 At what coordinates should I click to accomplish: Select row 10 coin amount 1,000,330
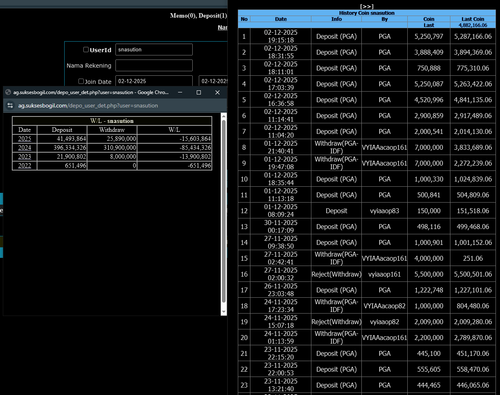coord(429,179)
